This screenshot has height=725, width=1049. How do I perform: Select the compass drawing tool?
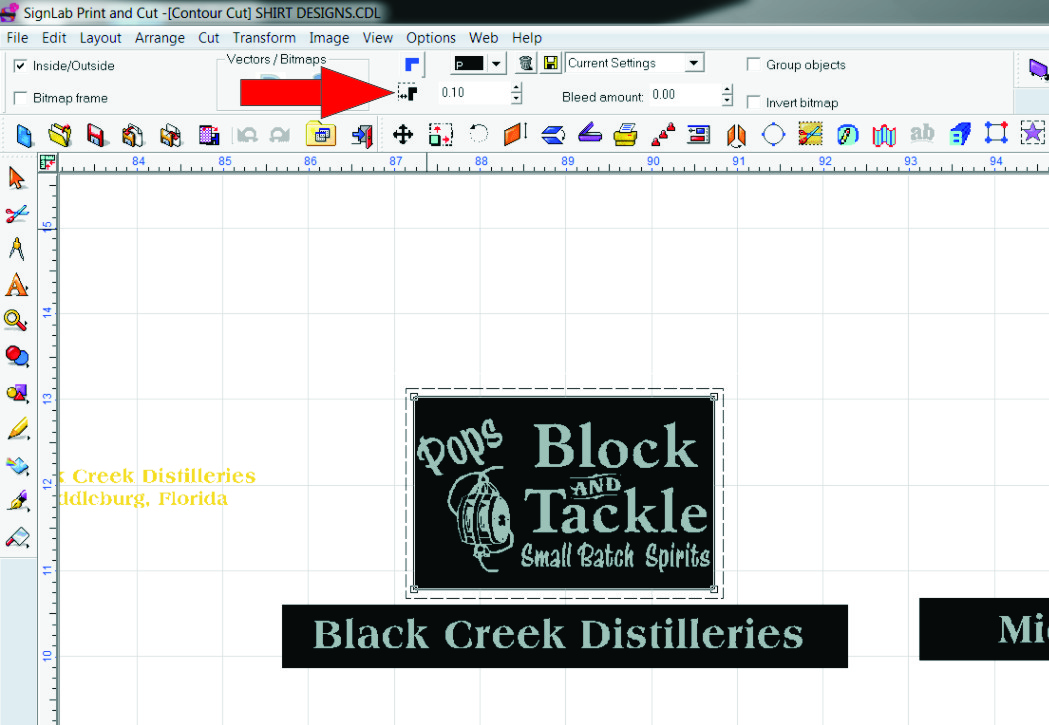tap(17, 249)
